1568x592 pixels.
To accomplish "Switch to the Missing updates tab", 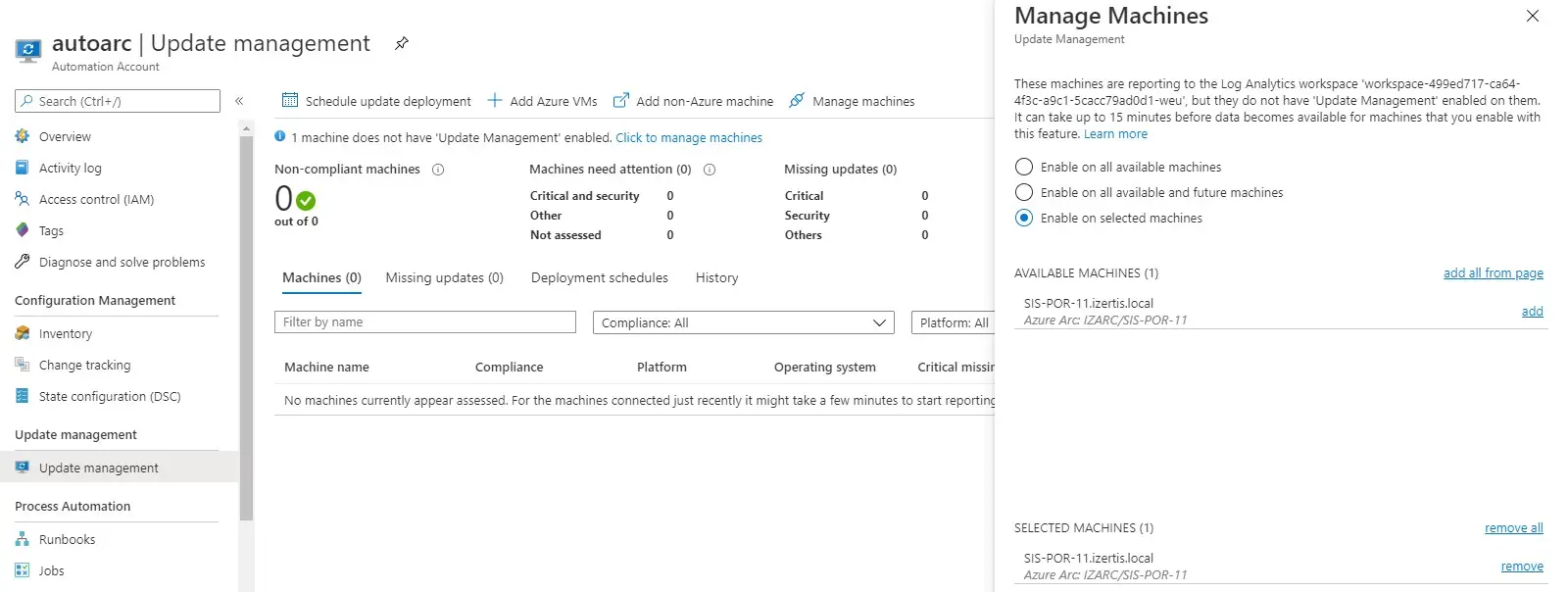I will 444,277.
